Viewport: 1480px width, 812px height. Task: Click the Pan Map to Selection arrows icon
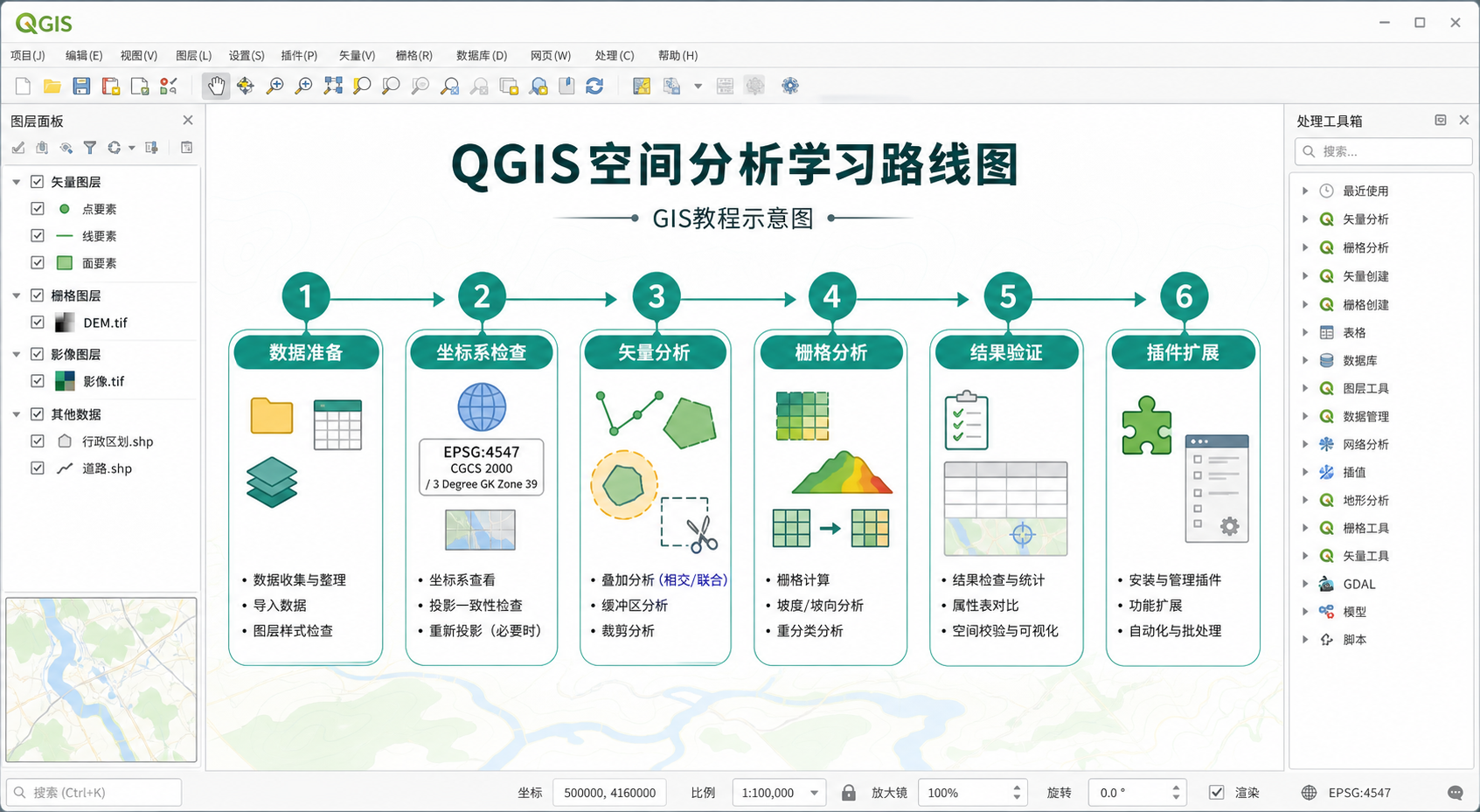pos(246,86)
